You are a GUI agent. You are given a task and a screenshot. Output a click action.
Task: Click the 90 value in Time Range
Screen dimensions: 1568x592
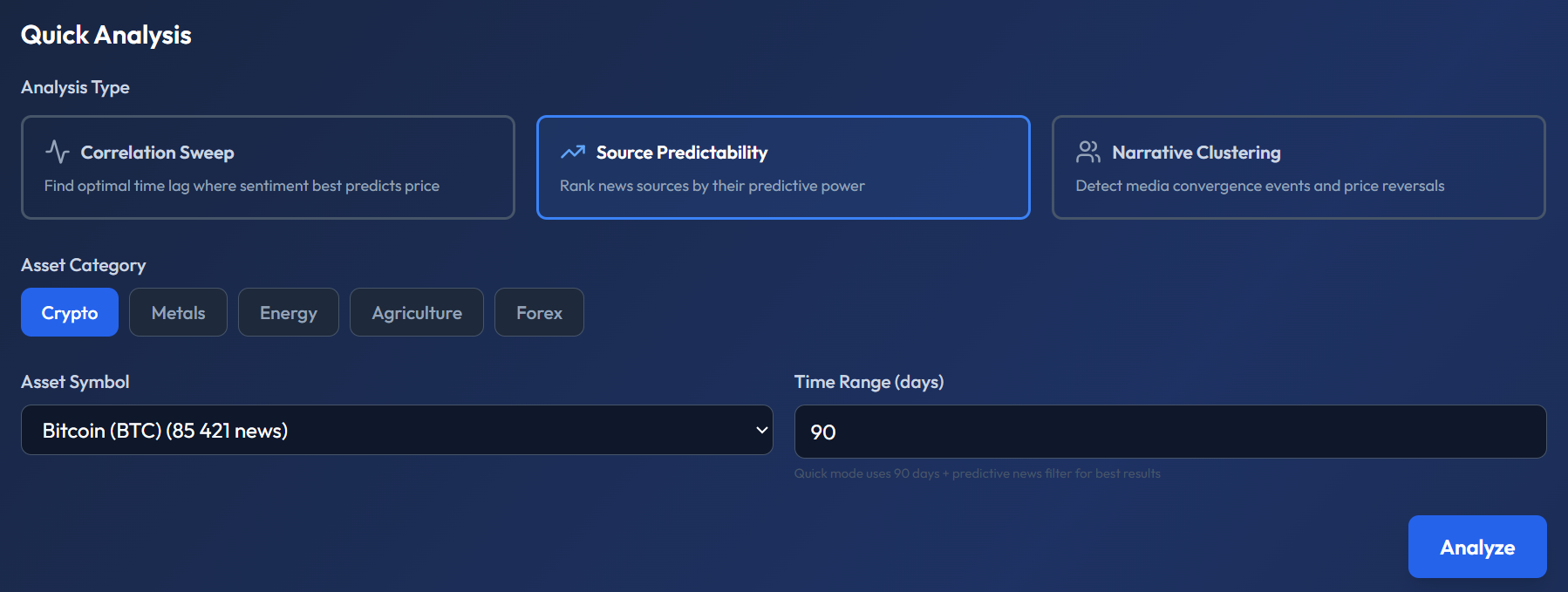point(825,431)
